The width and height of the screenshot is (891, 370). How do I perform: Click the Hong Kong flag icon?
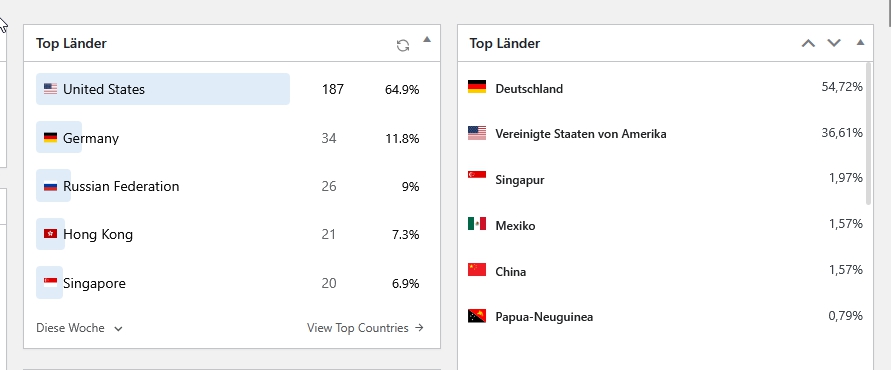(51, 234)
